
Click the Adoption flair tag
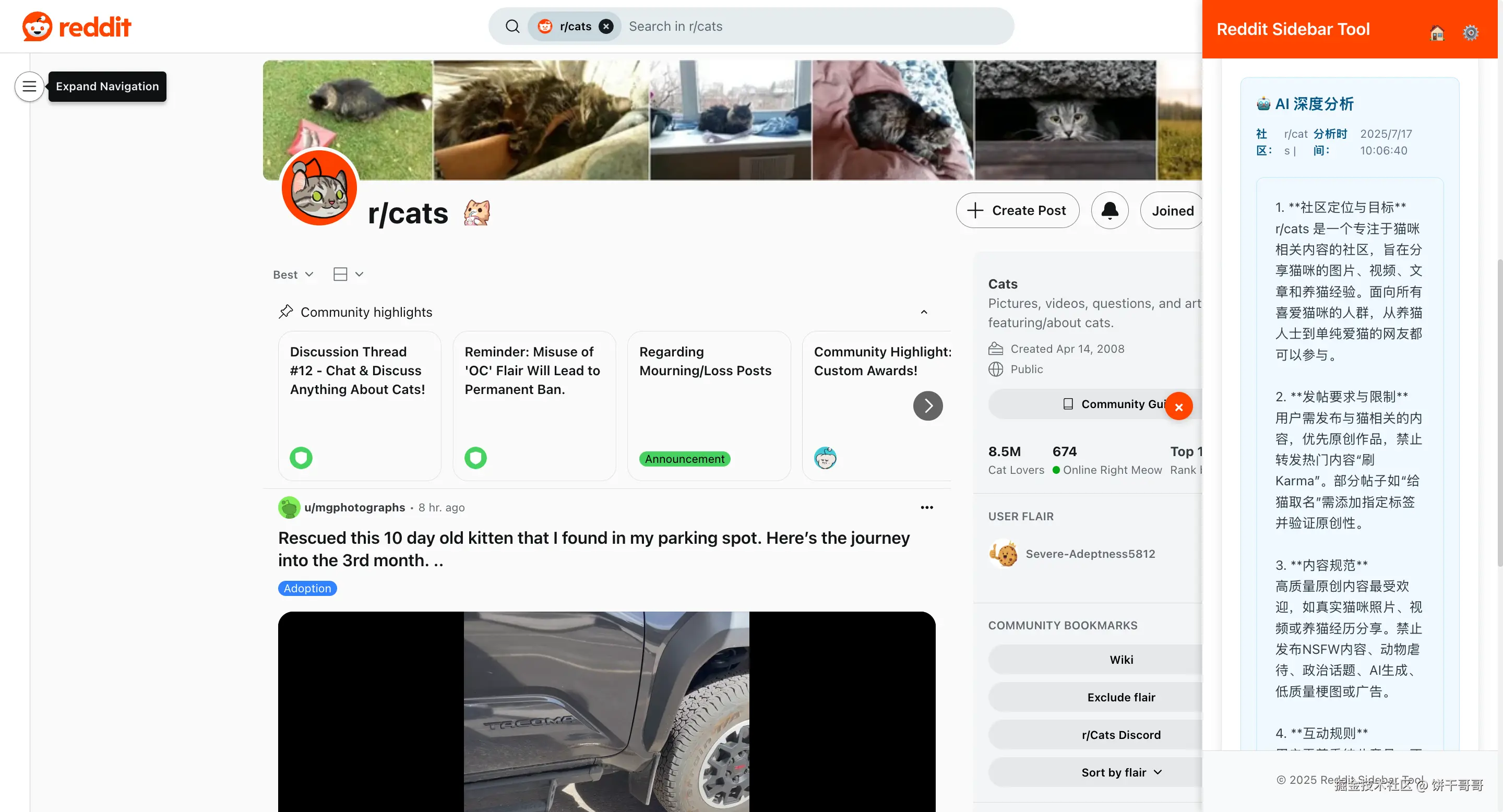tap(307, 588)
